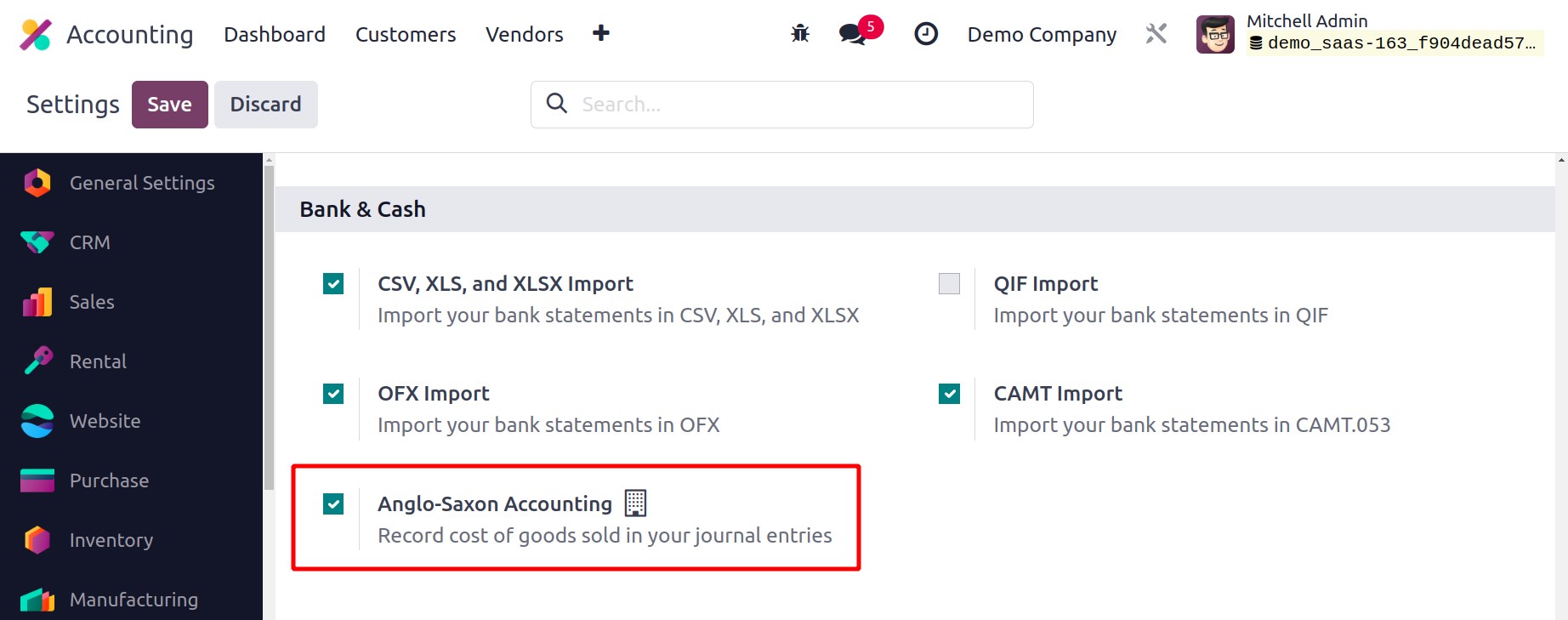
Task: Uncheck CSV, XLS, and XLSX Import
Action: (333, 284)
